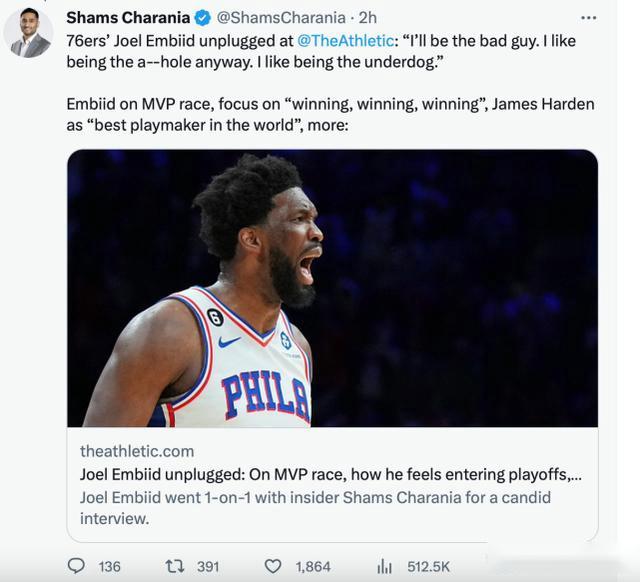Open the three-dot more options menu
The height and width of the screenshot is (582, 640).
coord(588,18)
